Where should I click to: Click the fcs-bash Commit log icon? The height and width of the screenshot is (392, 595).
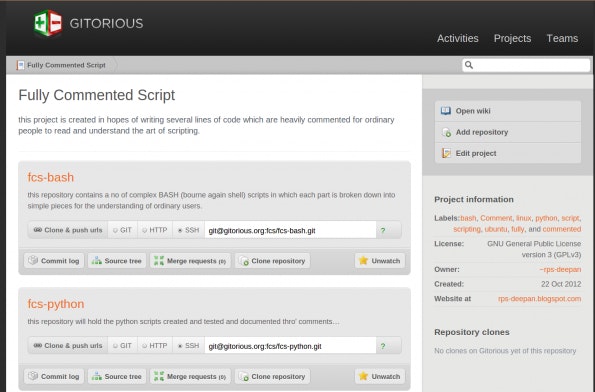(x=33, y=260)
